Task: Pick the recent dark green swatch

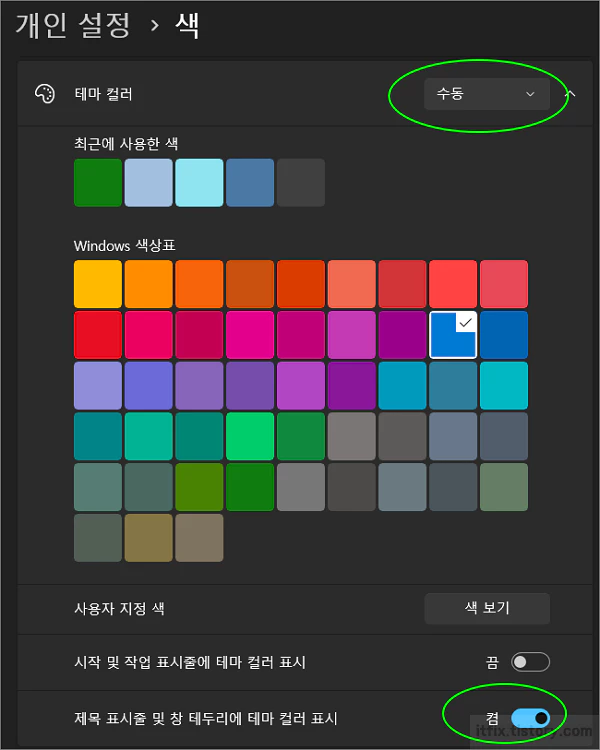Action: point(98,183)
